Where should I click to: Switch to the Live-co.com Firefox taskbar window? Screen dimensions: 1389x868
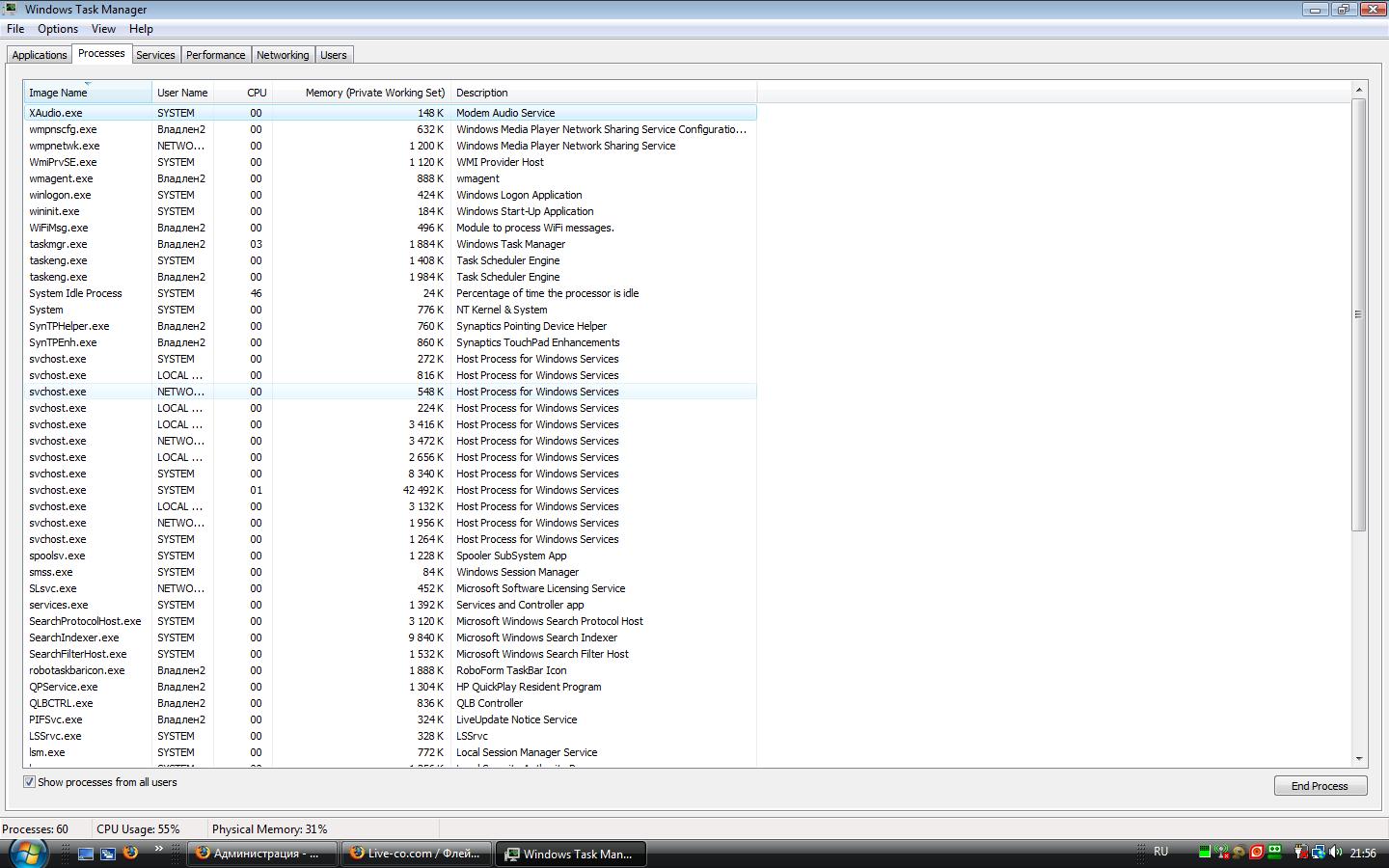click(416, 854)
